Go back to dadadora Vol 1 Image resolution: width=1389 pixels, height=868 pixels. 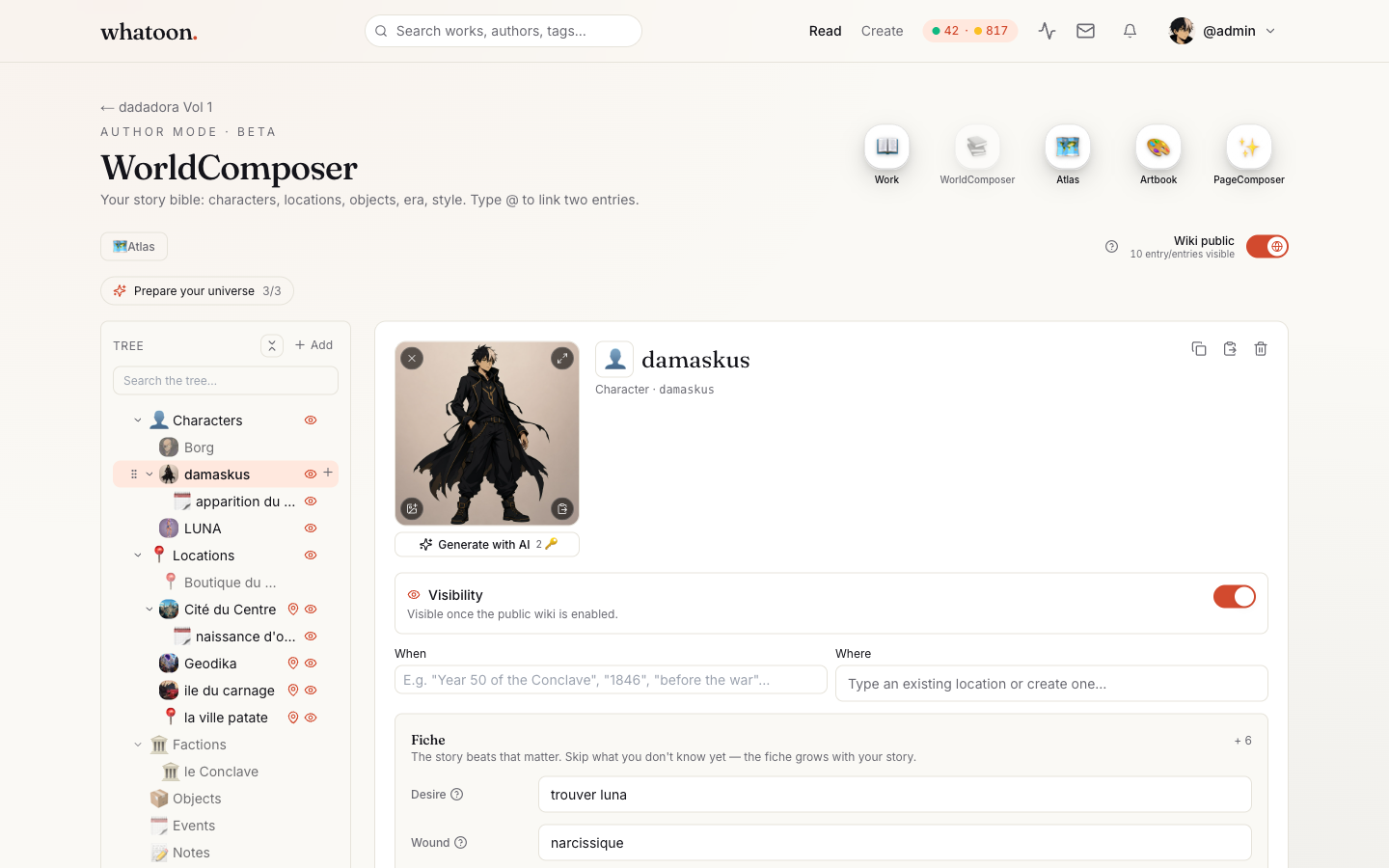(x=156, y=107)
